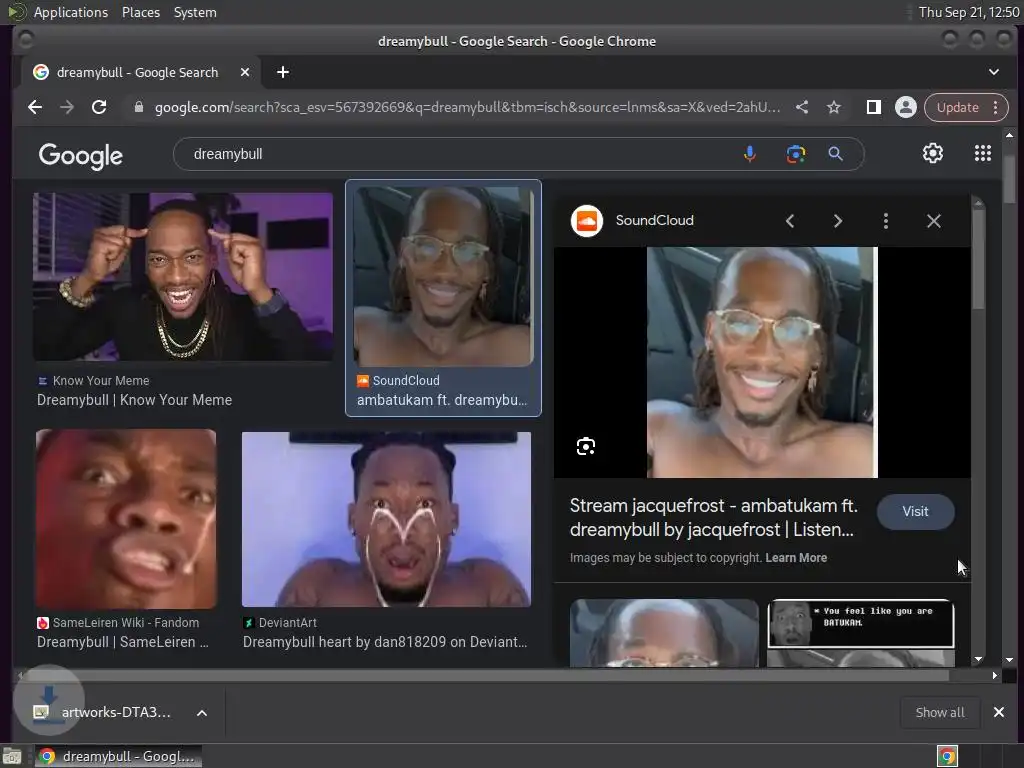Screen dimensions: 1024x768
Task: Open Google quick settings gear
Action: pos(933,153)
